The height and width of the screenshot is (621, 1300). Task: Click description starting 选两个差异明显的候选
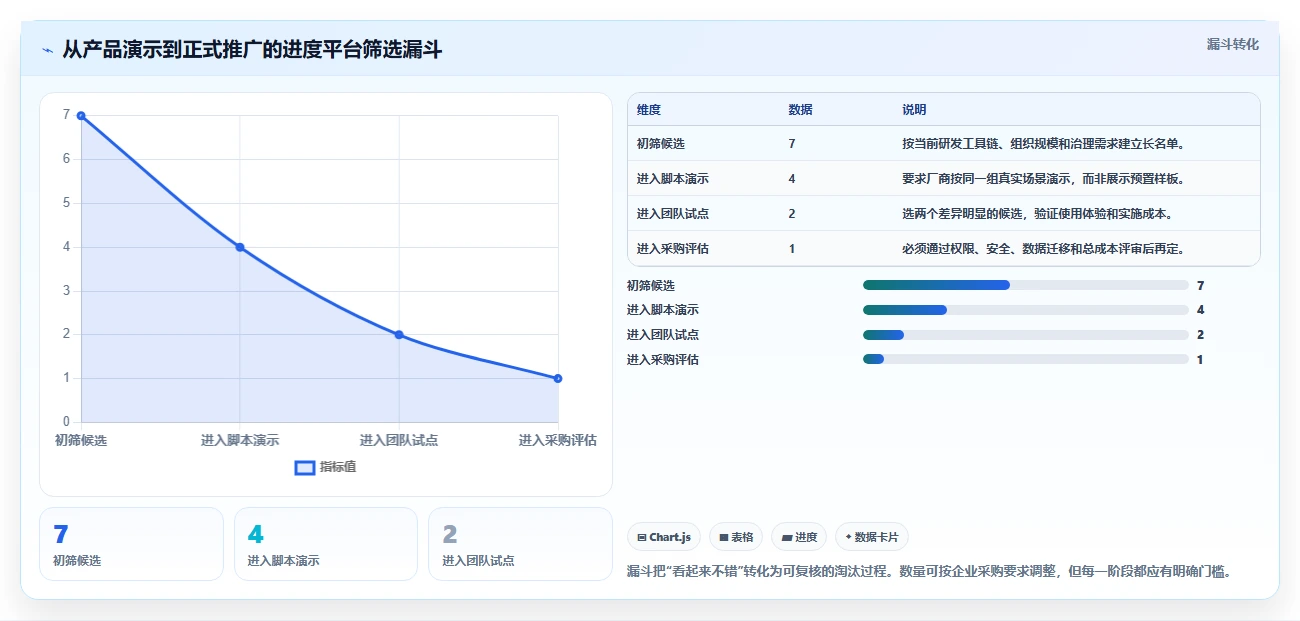[x=1037, y=214]
